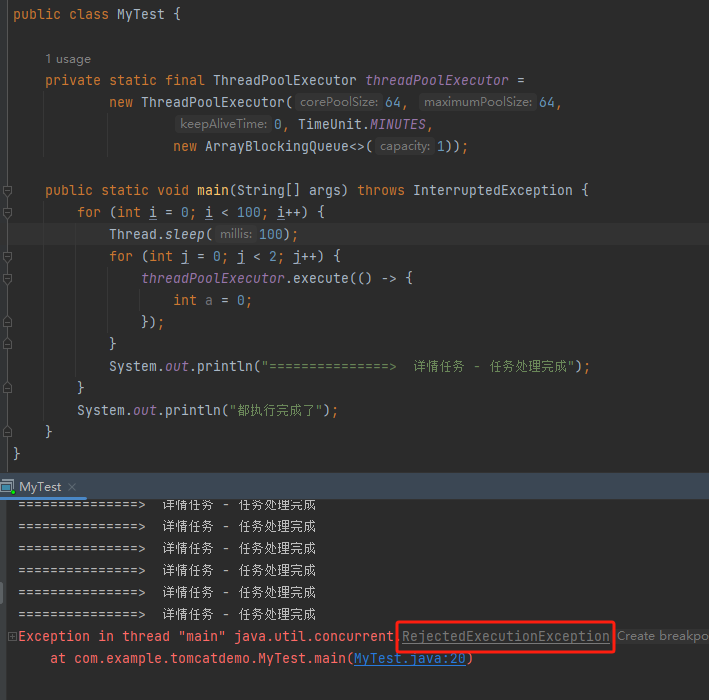
Task: Click the last 任务处理完成 console output line
Action: (x=167, y=615)
